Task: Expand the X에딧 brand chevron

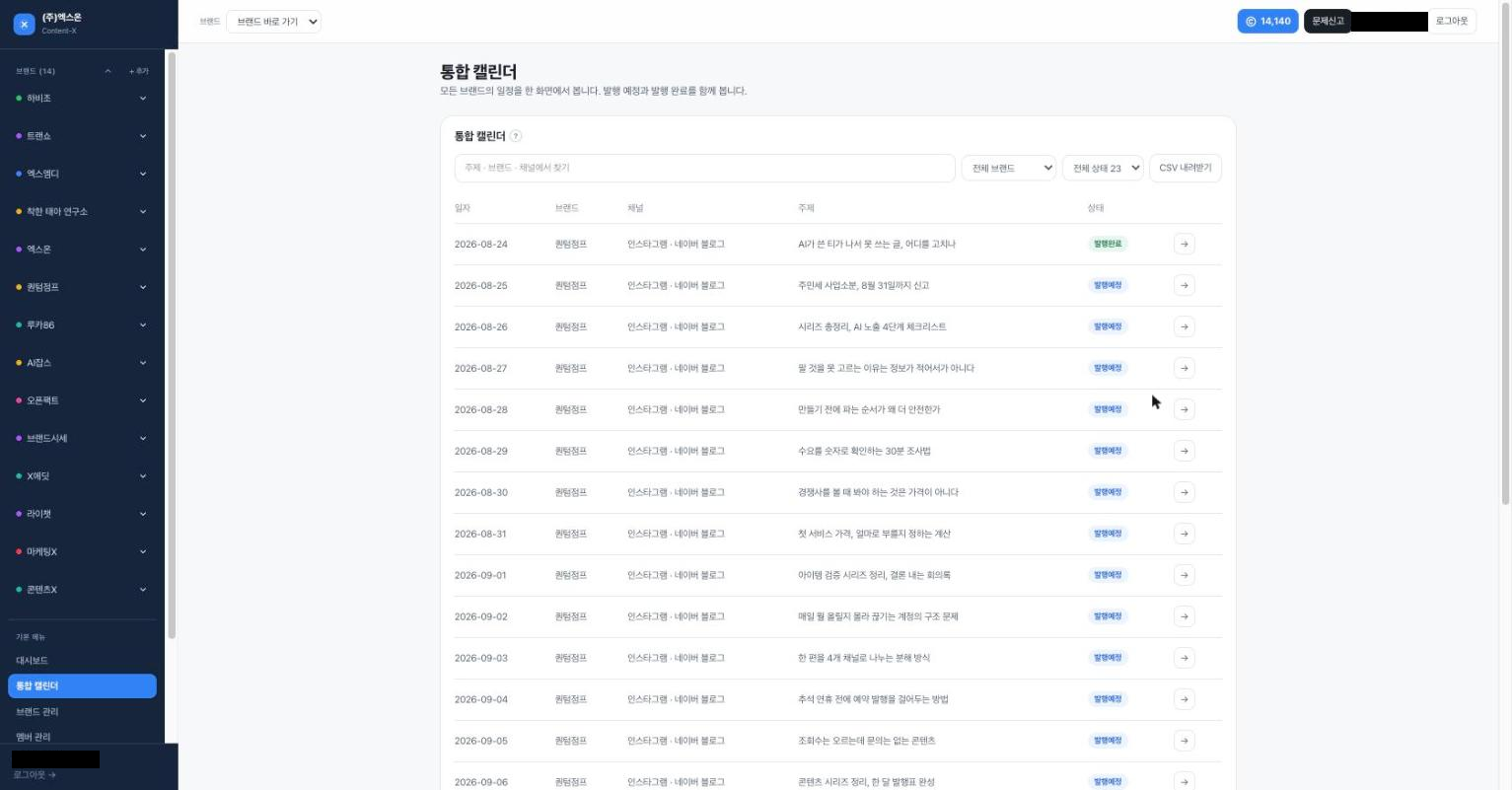Action: 143,476
